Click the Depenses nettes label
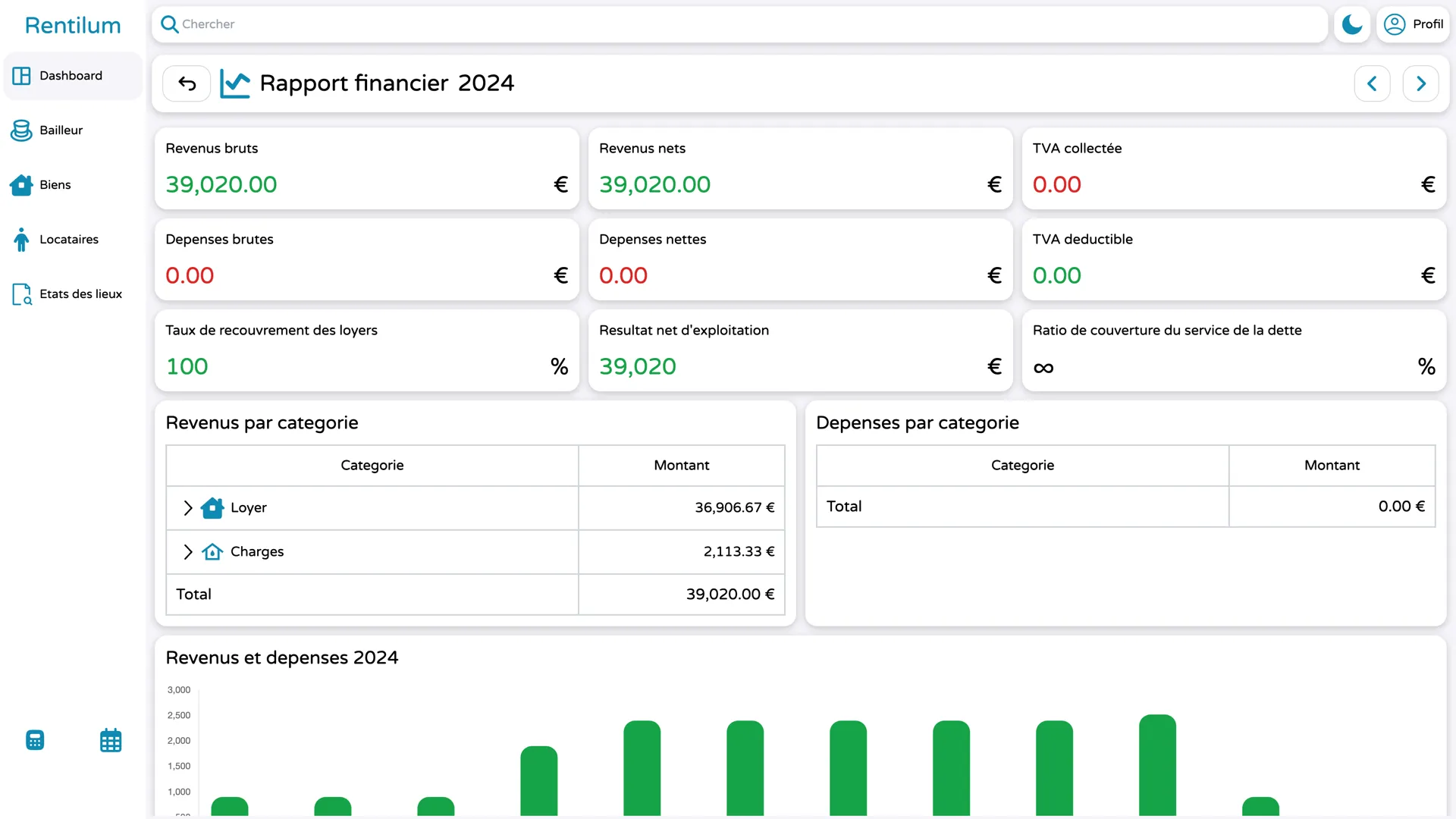The width and height of the screenshot is (1456, 819). click(x=652, y=240)
